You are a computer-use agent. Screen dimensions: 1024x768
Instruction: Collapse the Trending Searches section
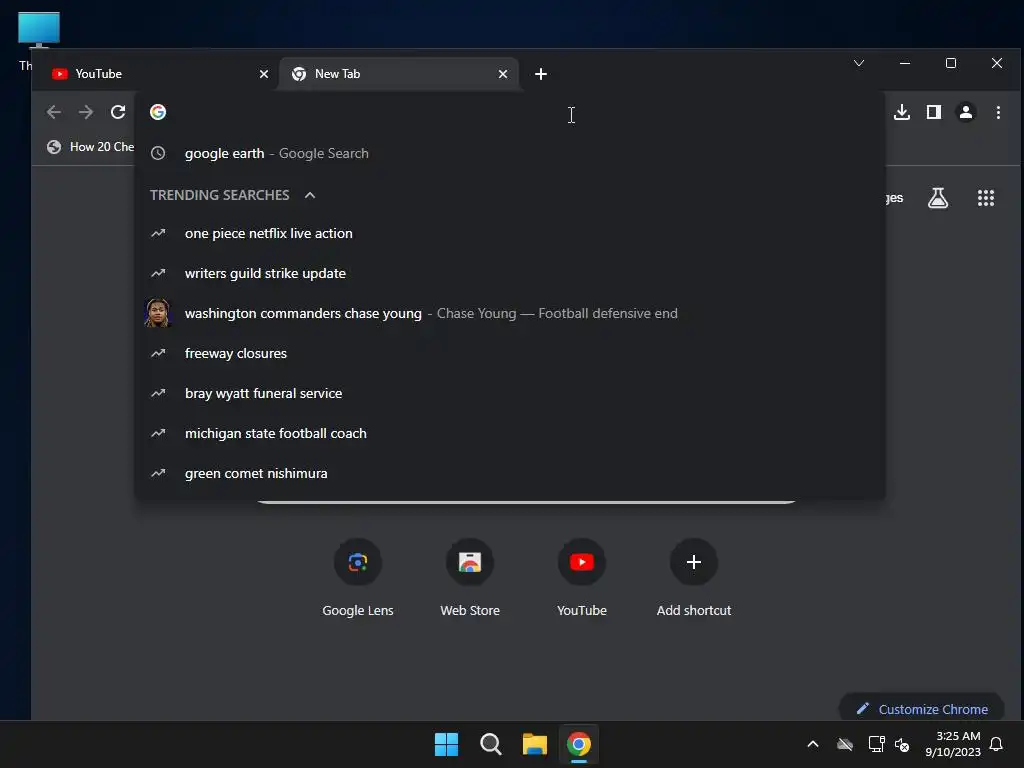click(310, 195)
